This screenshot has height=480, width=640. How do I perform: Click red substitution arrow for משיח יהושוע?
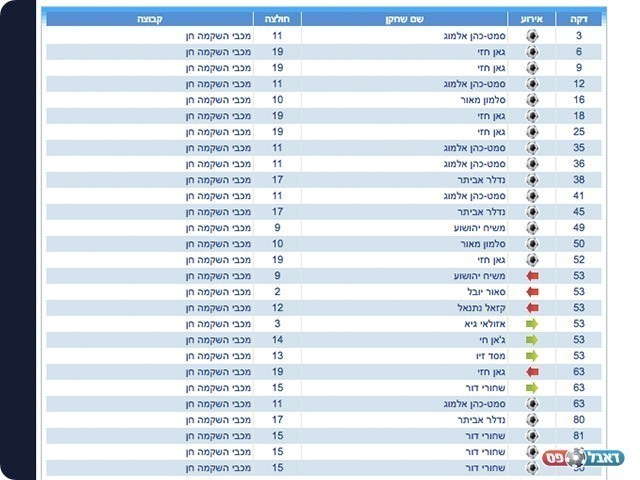click(x=532, y=275)
